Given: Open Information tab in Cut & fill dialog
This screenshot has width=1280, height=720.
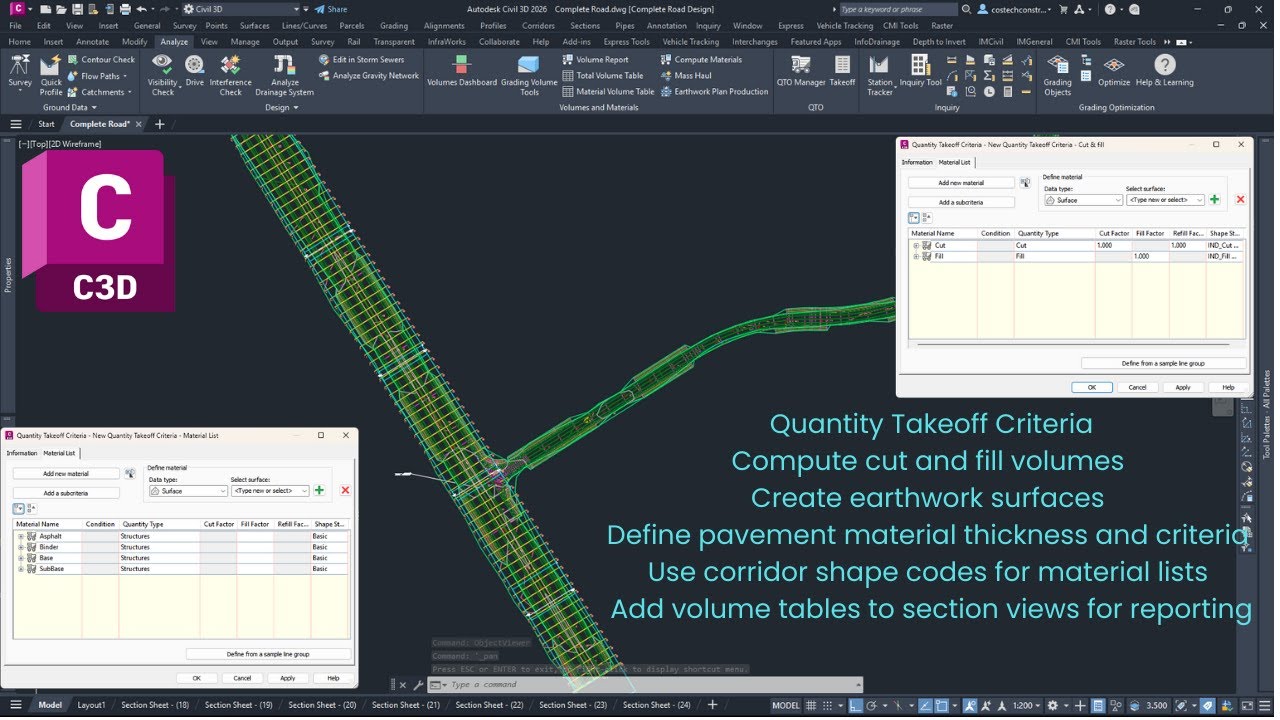Looking at the screenshot, I should coord(917,162).
